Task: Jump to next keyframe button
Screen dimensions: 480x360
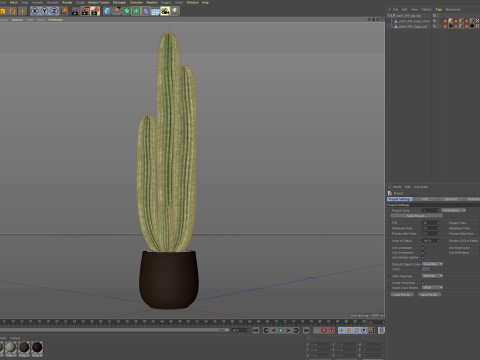Action: coord(296,330)
